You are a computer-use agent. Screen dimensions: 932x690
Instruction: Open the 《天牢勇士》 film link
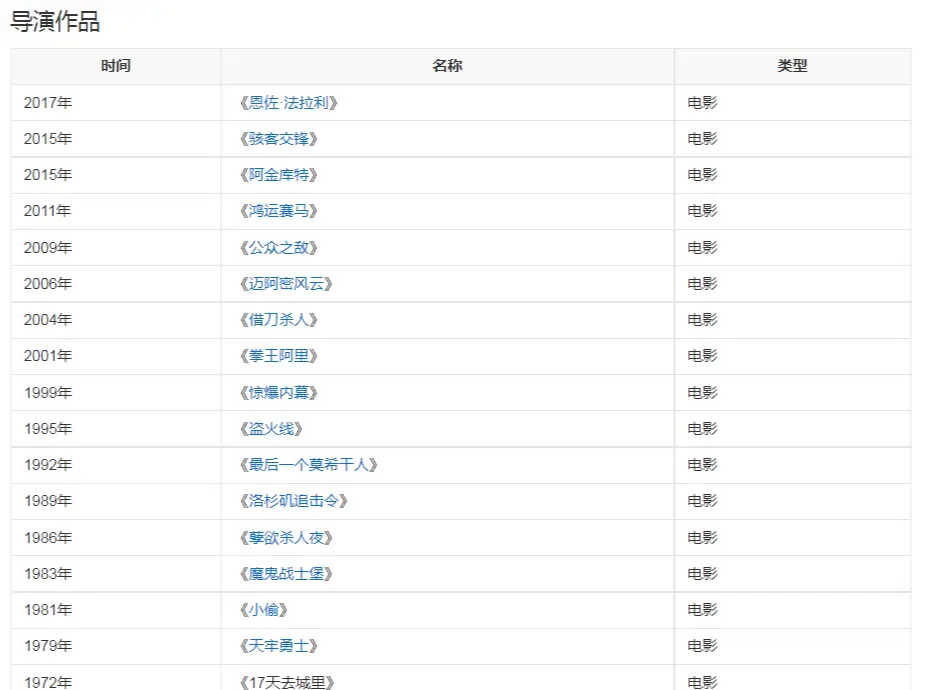279,646
